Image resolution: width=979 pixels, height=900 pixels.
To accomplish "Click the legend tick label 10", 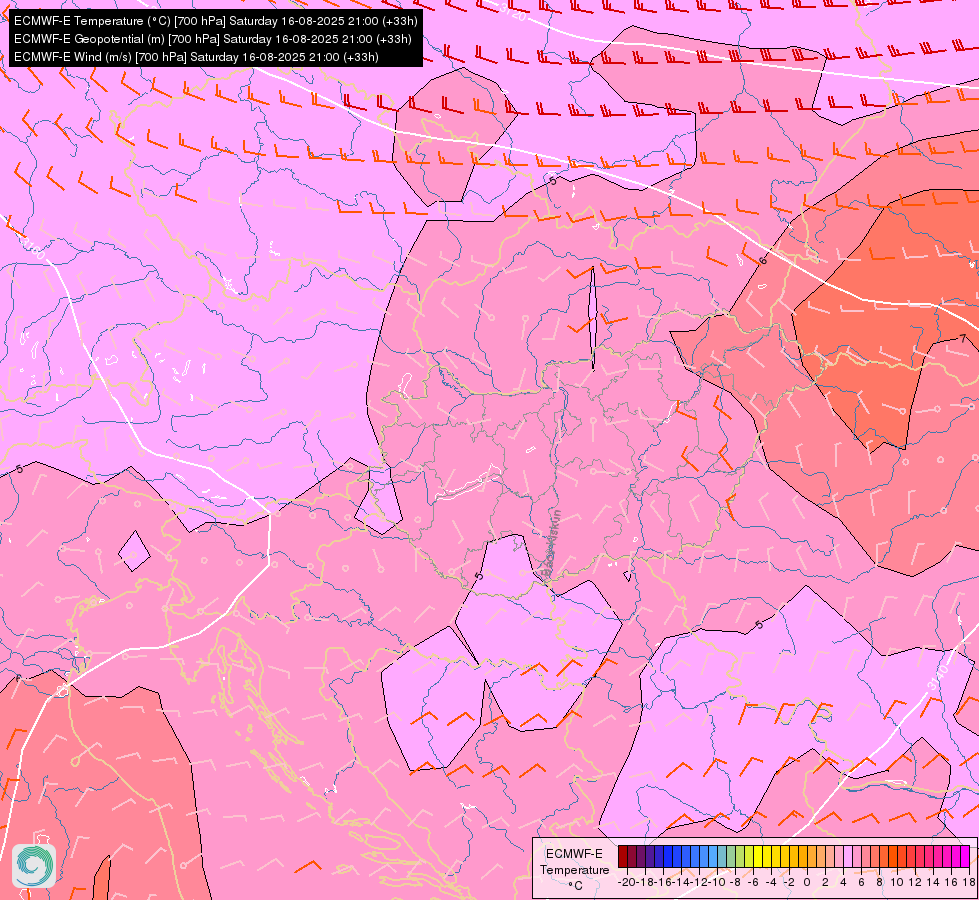I will pos(897,882).
